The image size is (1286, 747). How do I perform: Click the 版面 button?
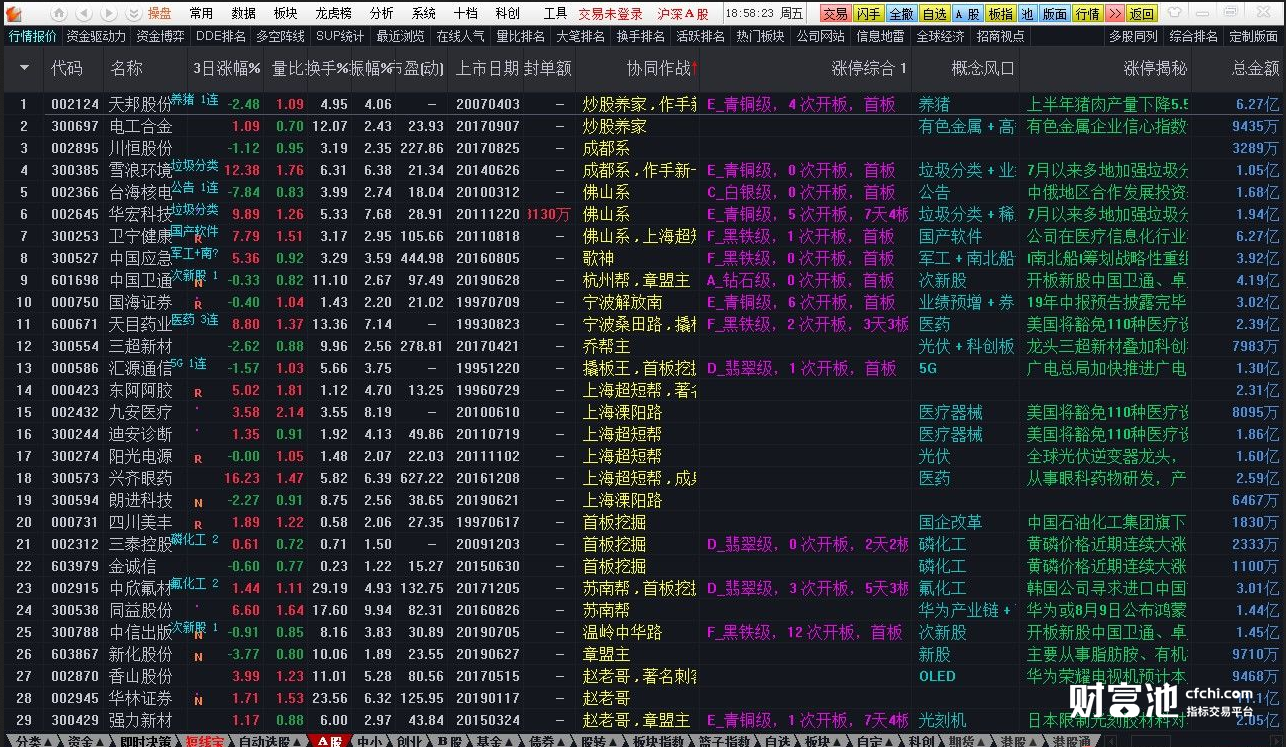pyautogui.click(x=1054, y=14)
